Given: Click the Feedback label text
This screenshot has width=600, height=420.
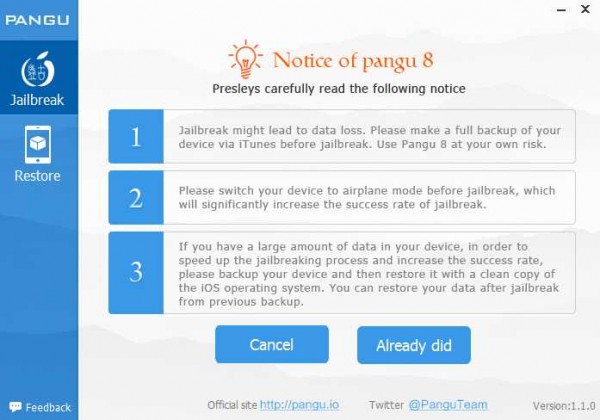Looking at the screenshot, I should [48, 407].
